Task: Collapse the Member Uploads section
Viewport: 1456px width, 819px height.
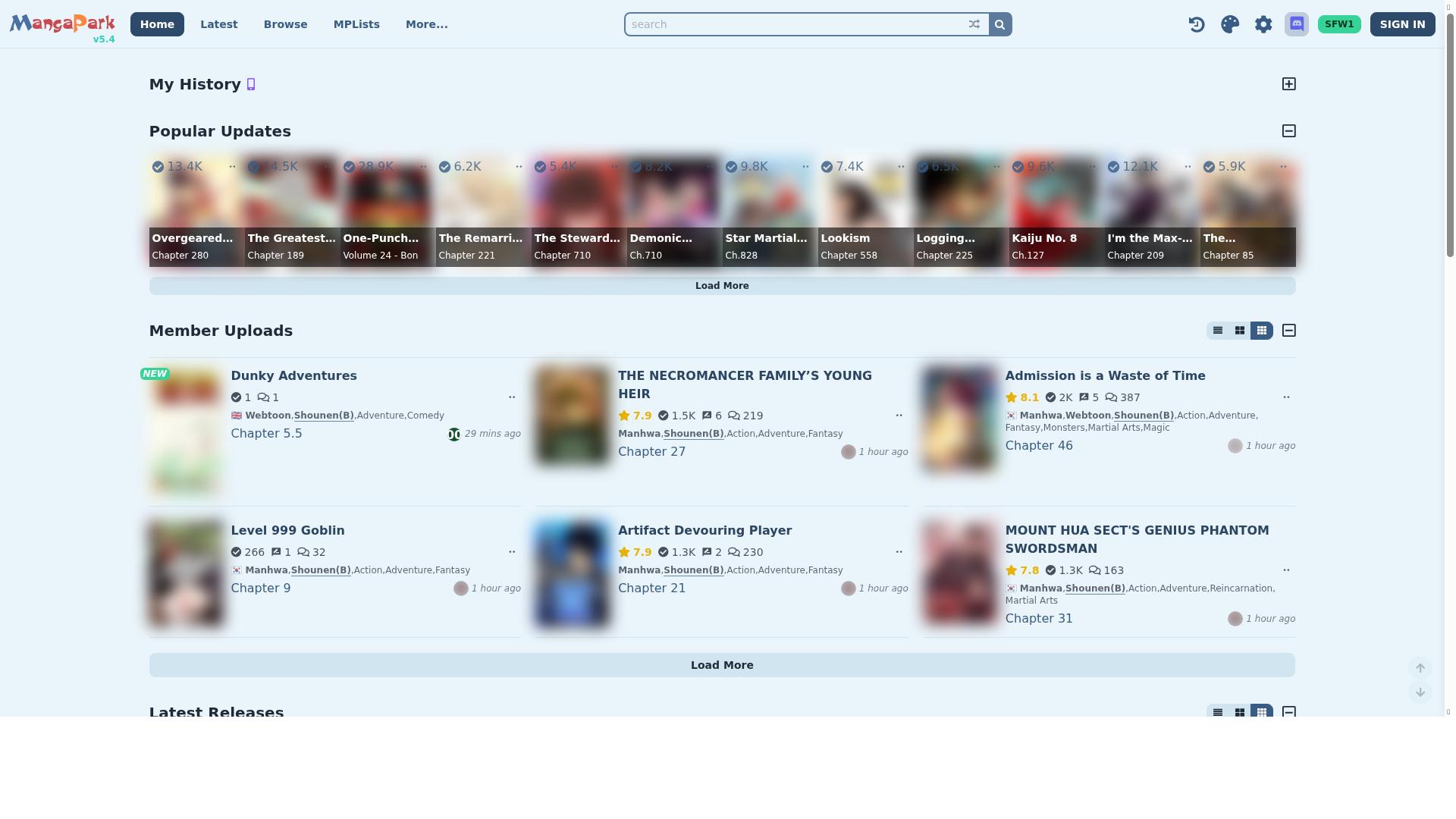Action: 1289,331
